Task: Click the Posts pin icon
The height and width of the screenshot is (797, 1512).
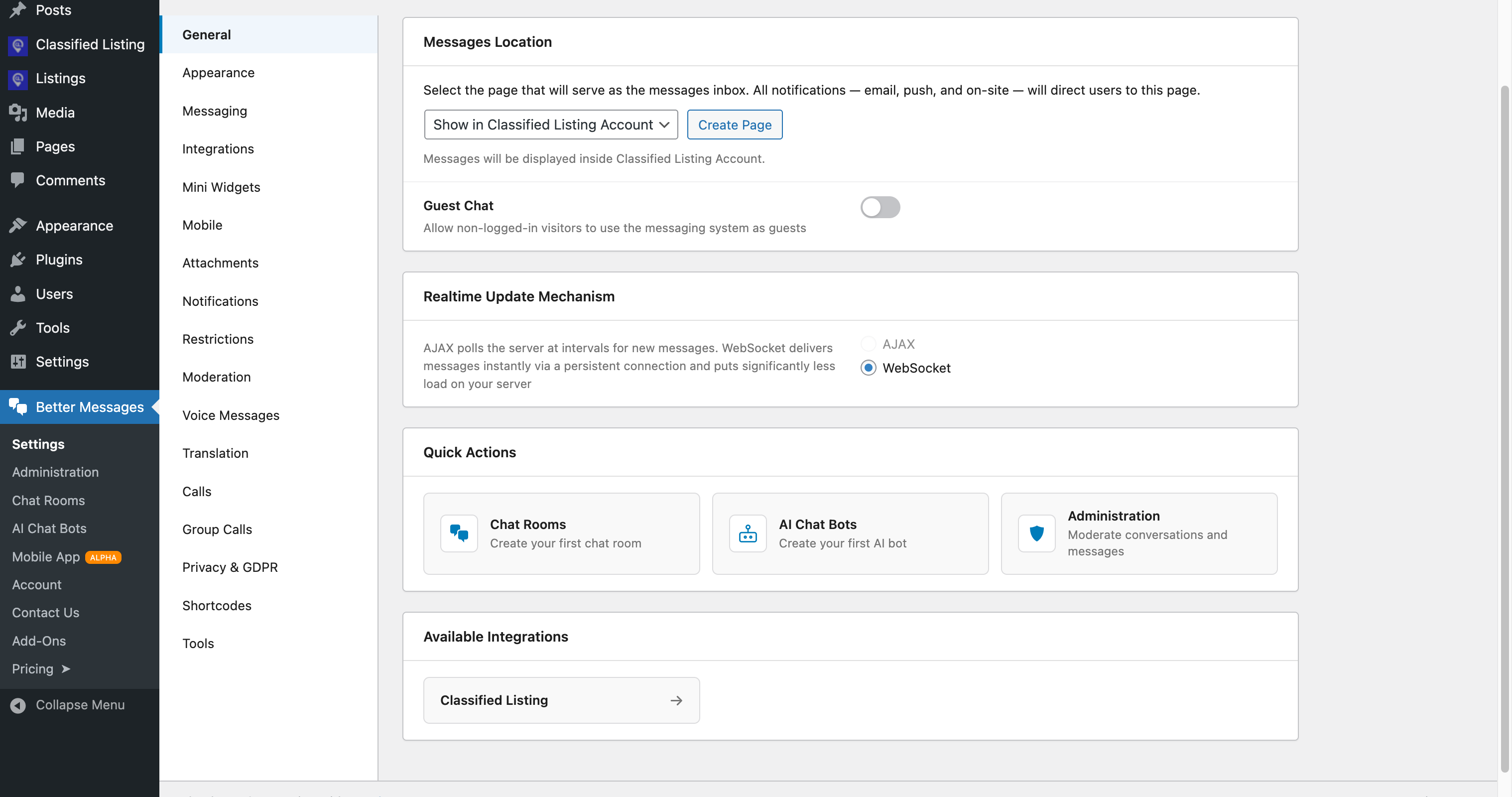Action: tap(18, 10)
